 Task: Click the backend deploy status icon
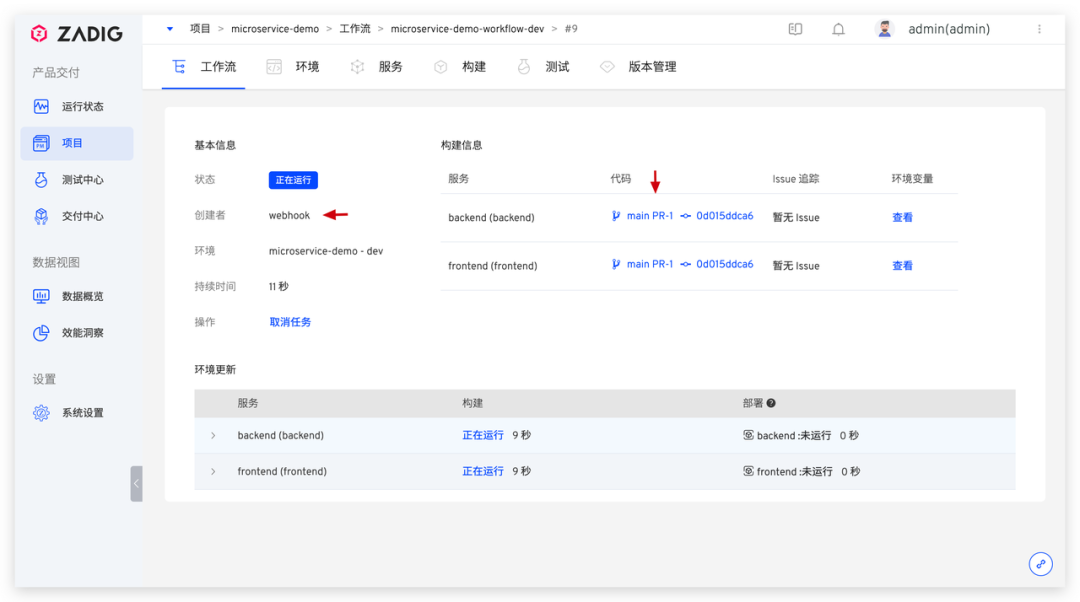point(748,435)
